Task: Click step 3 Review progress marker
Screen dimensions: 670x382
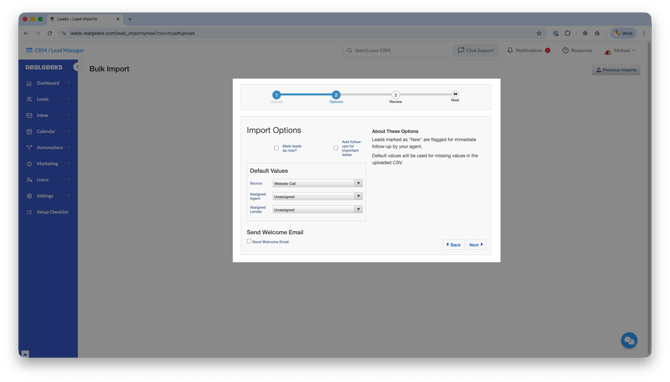Action: coord(395,95)
